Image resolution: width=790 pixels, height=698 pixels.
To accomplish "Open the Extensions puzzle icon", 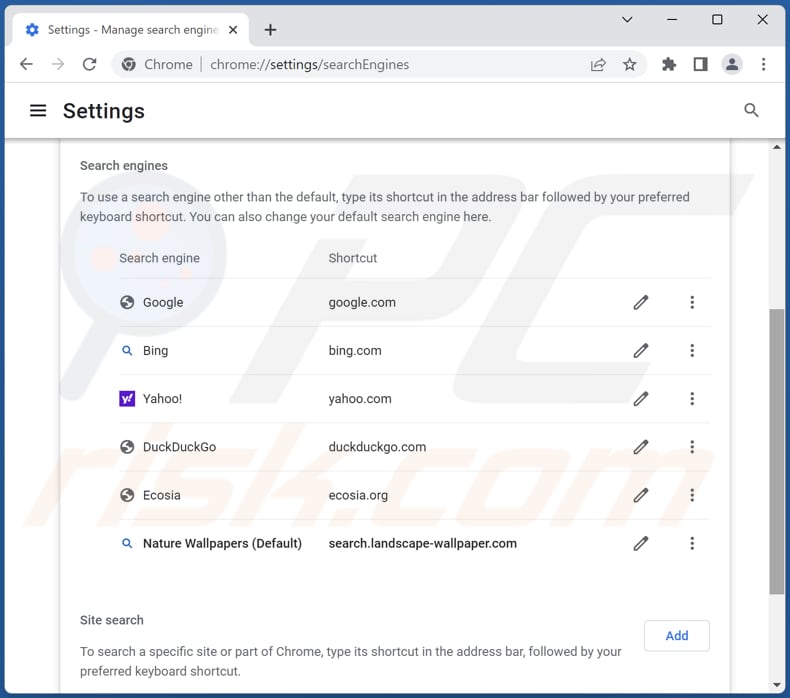I will click(669, 65).
